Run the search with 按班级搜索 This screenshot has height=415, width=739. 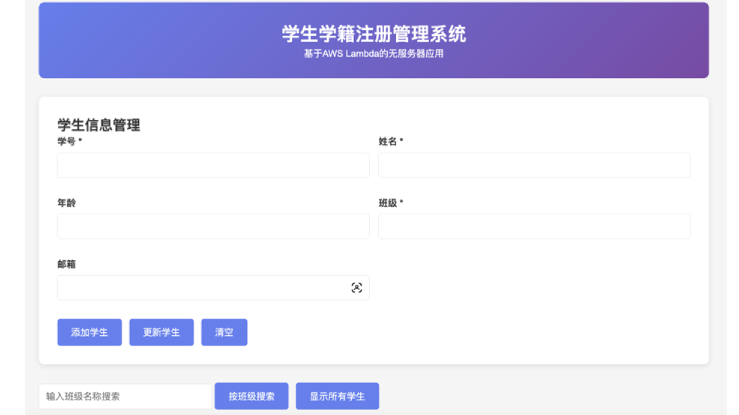pos(251,396)
